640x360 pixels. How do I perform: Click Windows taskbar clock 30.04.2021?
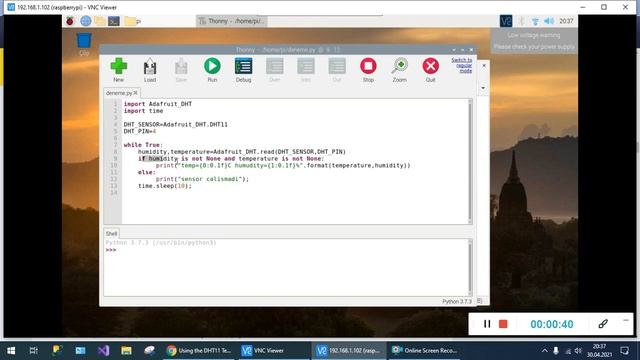599,350
